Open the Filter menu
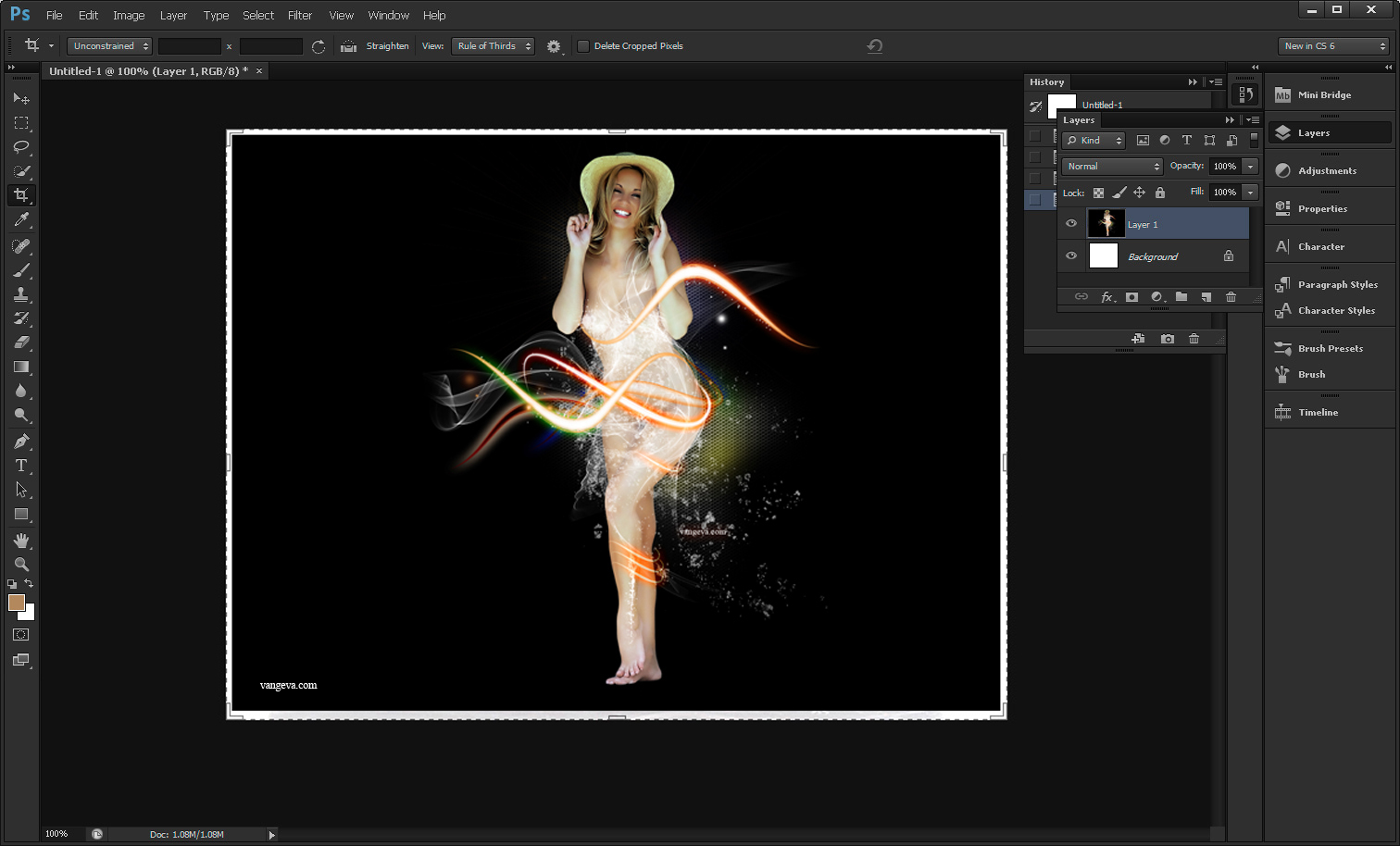The width and height of the screenshot is (1400, 846). [x=300, y=15]
